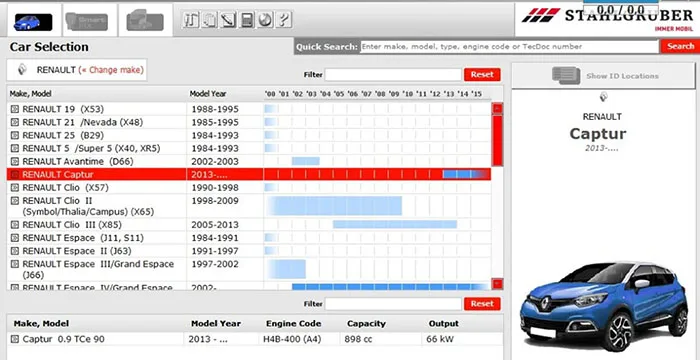The image size is (700, 360).
Task: Open the greyed SmartFix tab
Action: point(86,21)
